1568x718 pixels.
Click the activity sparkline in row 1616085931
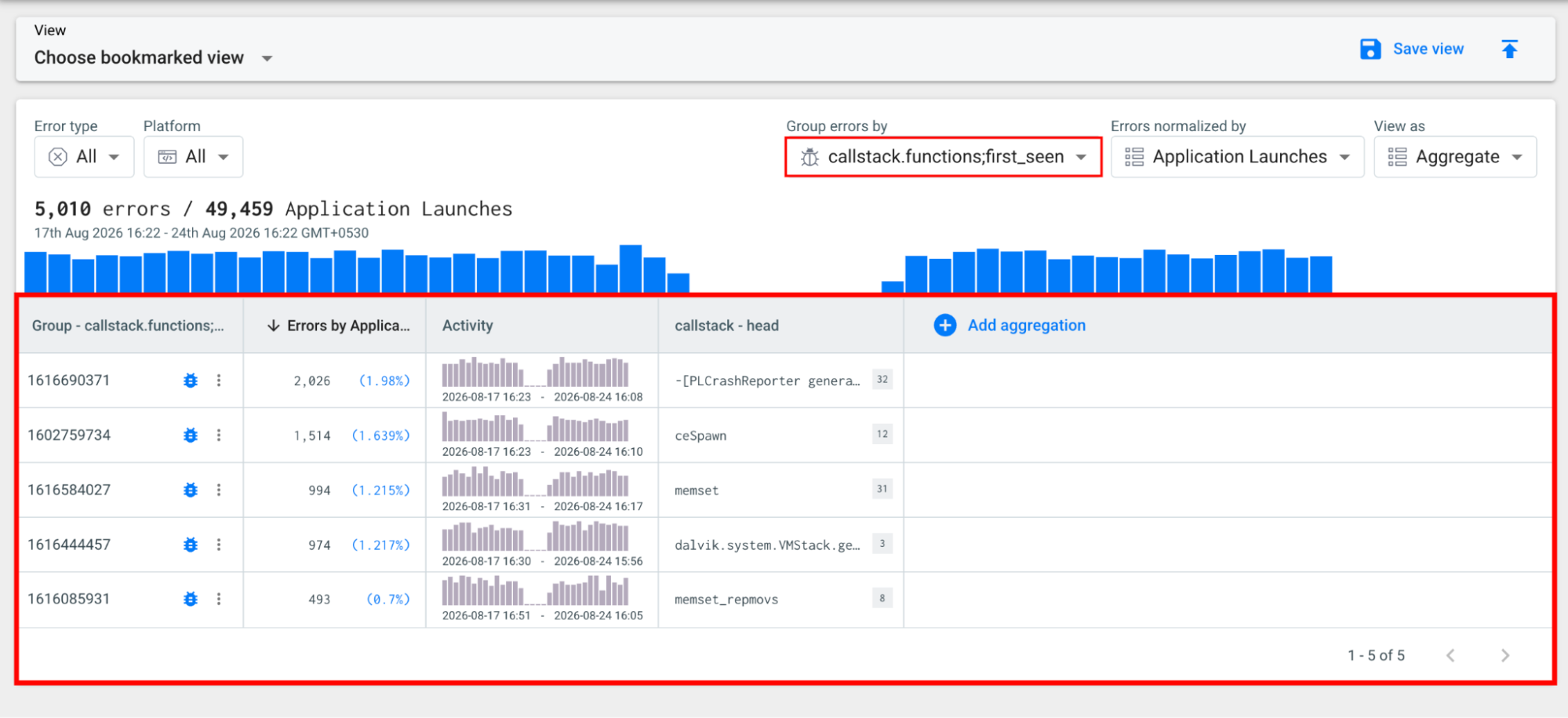(535, 591)
